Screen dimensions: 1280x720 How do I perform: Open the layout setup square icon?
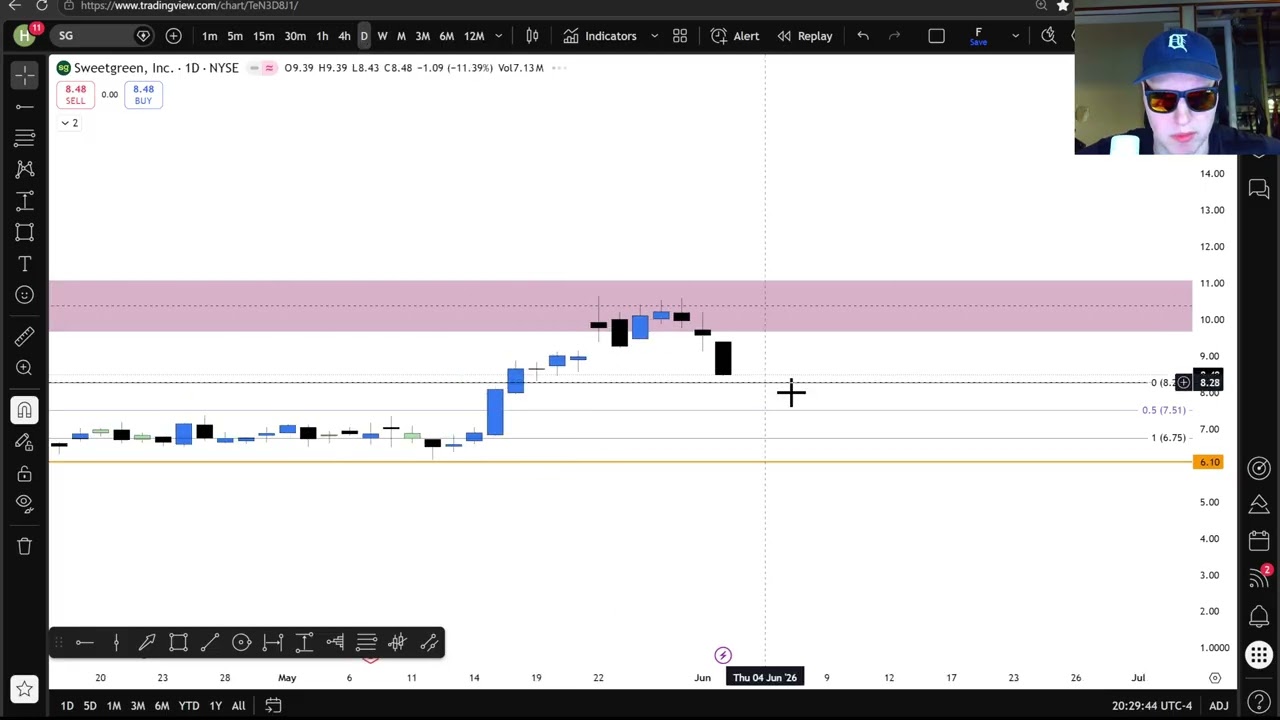click(x=936, y=36)
